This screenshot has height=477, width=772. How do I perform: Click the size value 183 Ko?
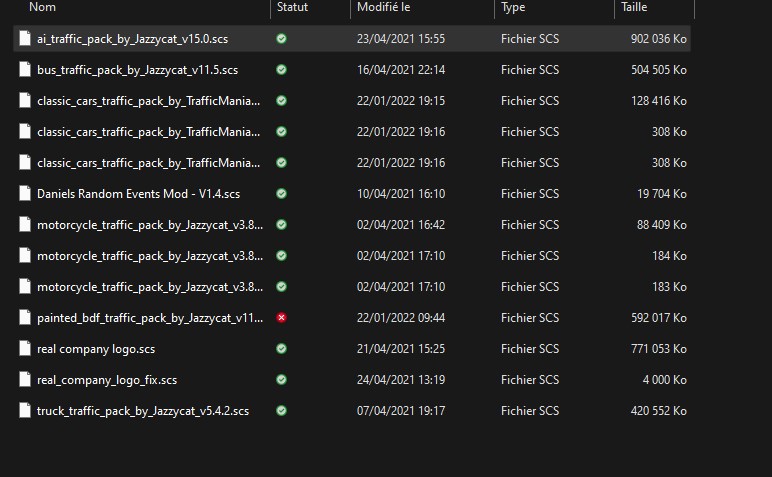coord(669,286)
